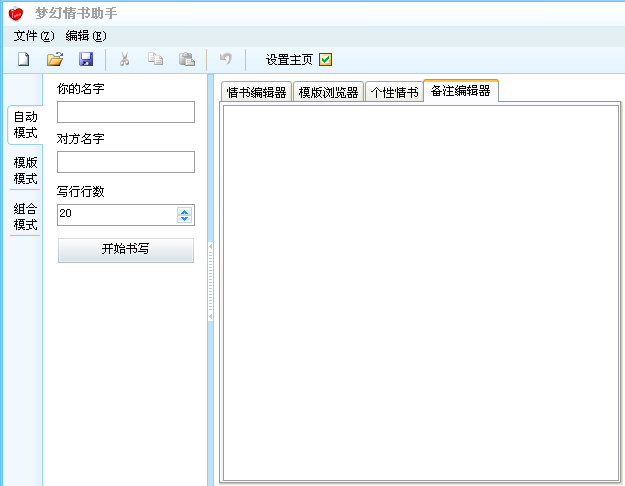This screenshot has height=486, width=625.
Task: Click the Paste clipboard icon
Action: coord(187,59)
